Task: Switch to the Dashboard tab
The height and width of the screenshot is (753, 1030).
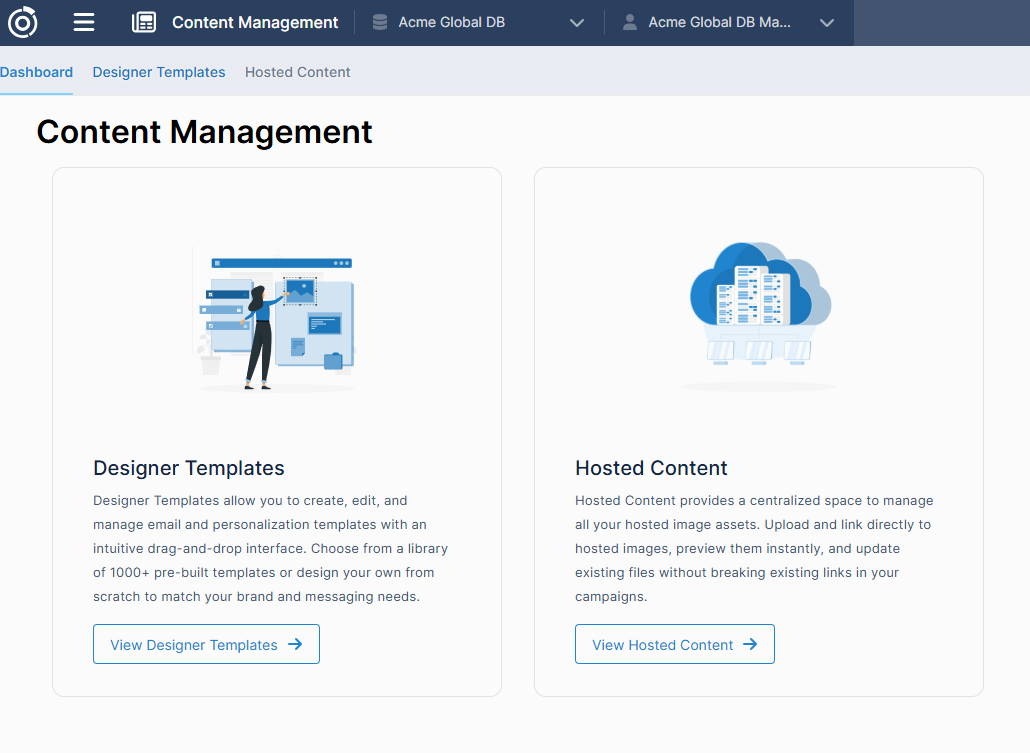Action: [37, 72]
